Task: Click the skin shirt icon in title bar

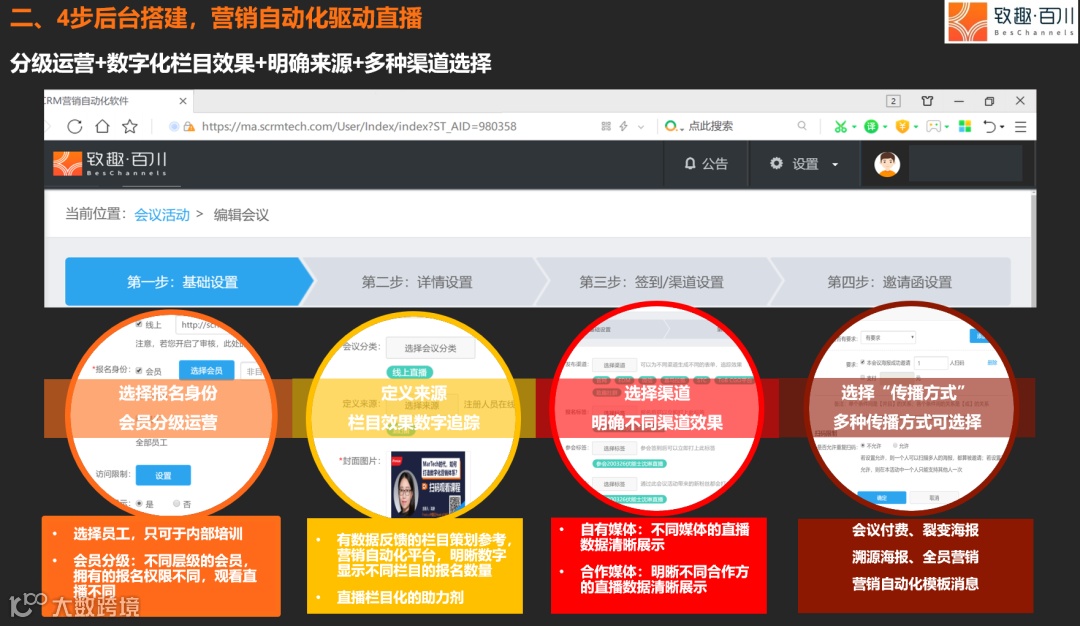Action: (928, 101)
